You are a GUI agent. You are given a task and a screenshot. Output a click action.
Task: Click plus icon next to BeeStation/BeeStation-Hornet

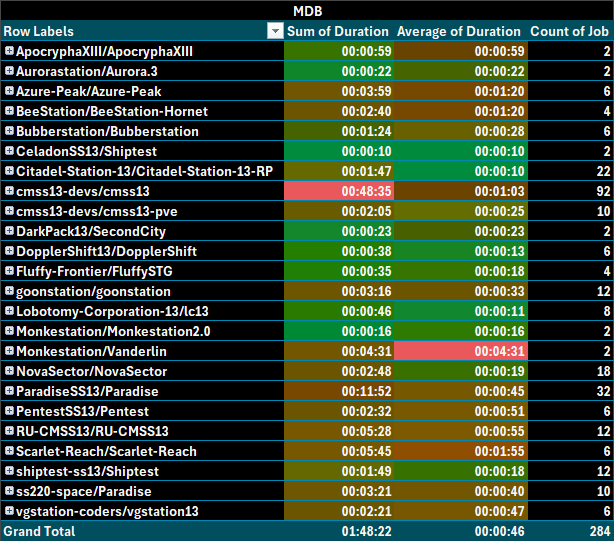coord(9,111)
